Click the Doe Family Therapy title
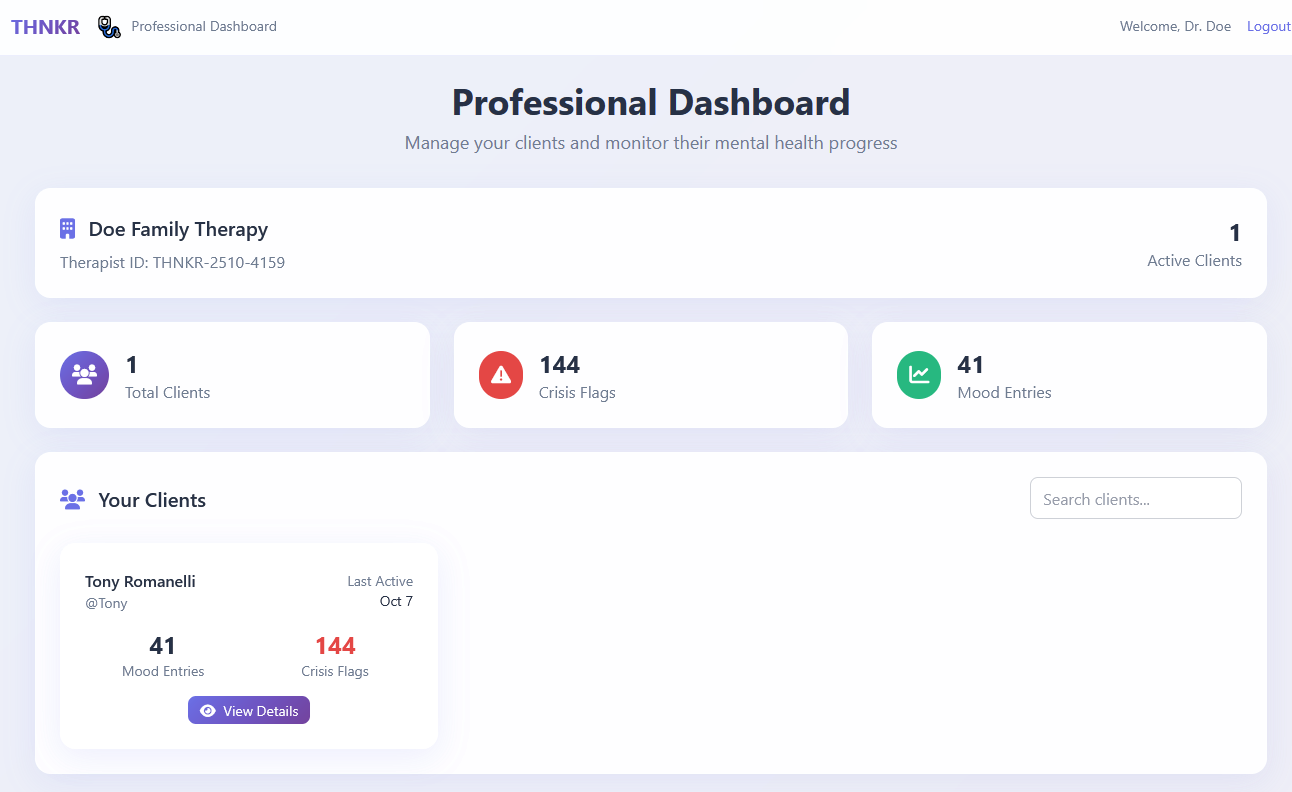This screenshot has height=792, width=1292. point(178,229)
